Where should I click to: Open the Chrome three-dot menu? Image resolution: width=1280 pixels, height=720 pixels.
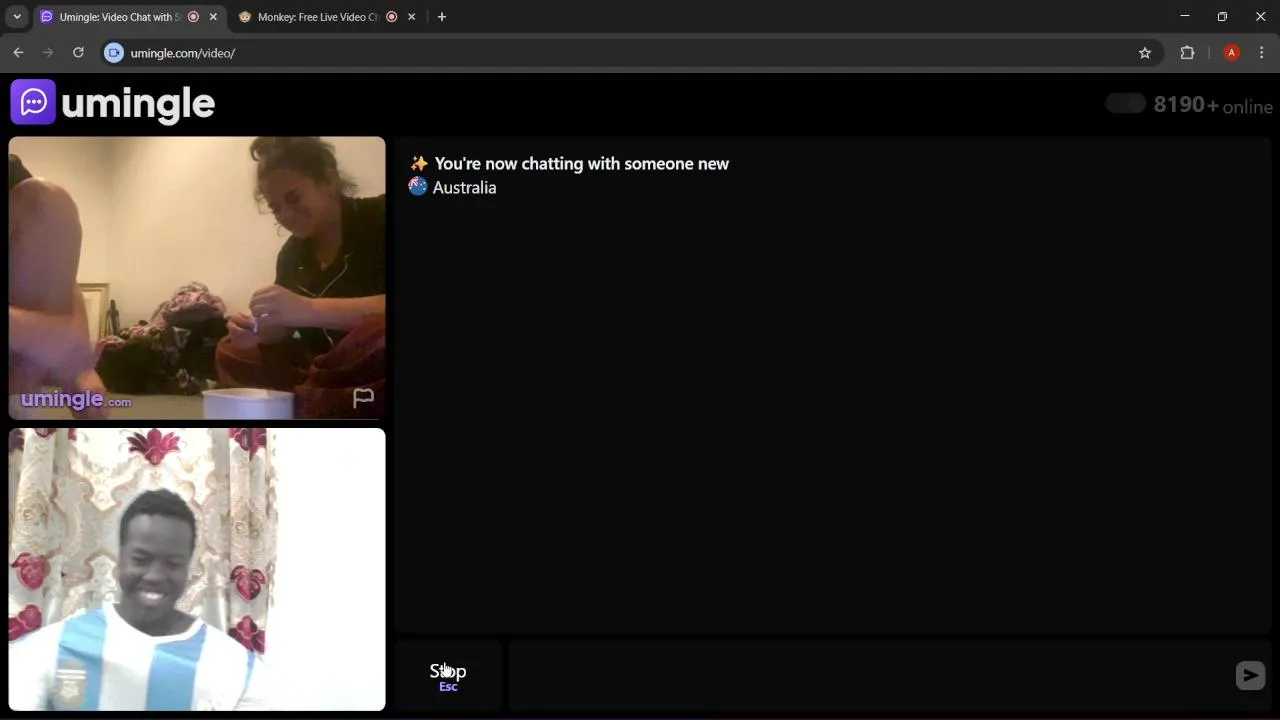(x=1261, y=53)
